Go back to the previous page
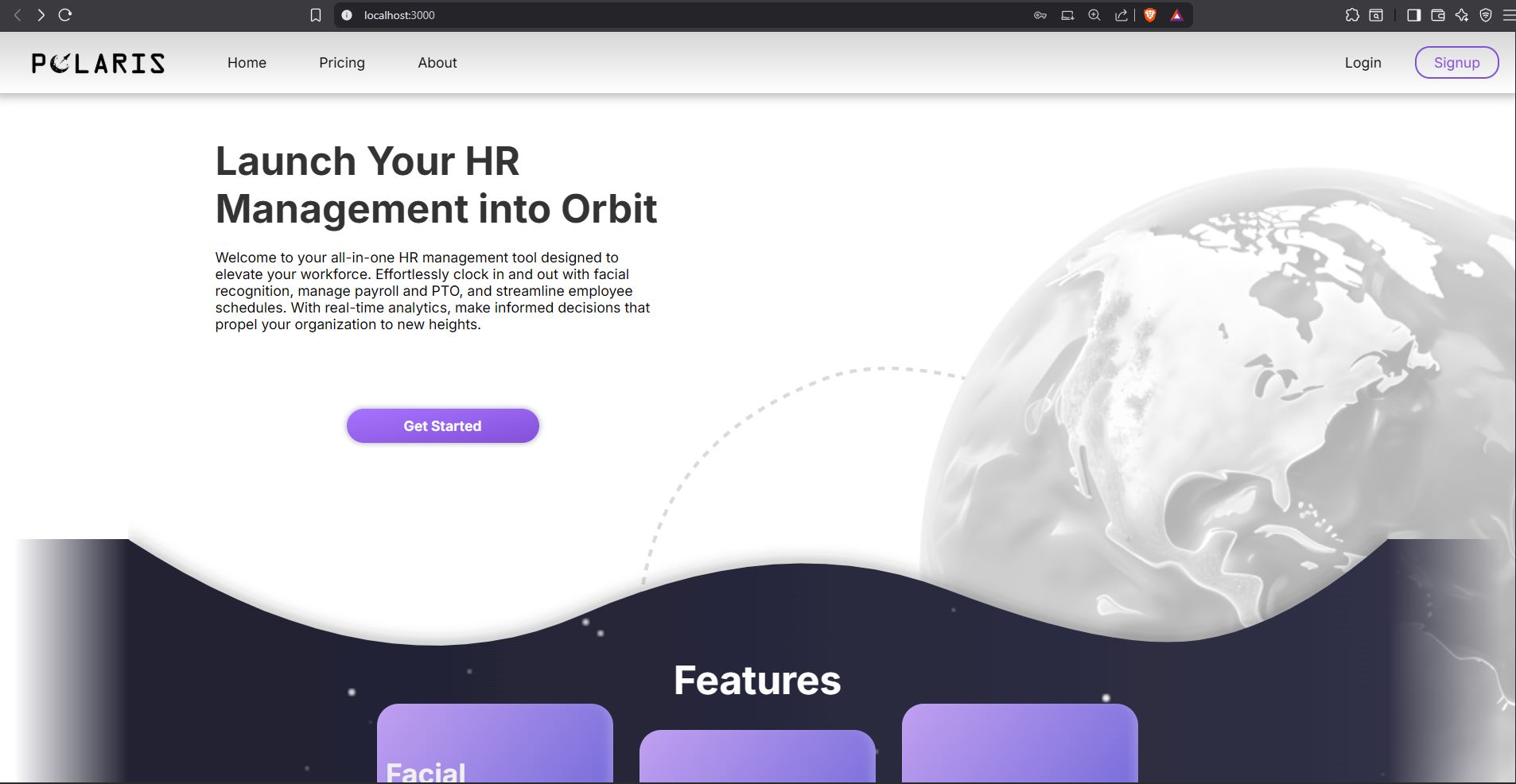Screen dimensions: 1516x784 [17, 15]
